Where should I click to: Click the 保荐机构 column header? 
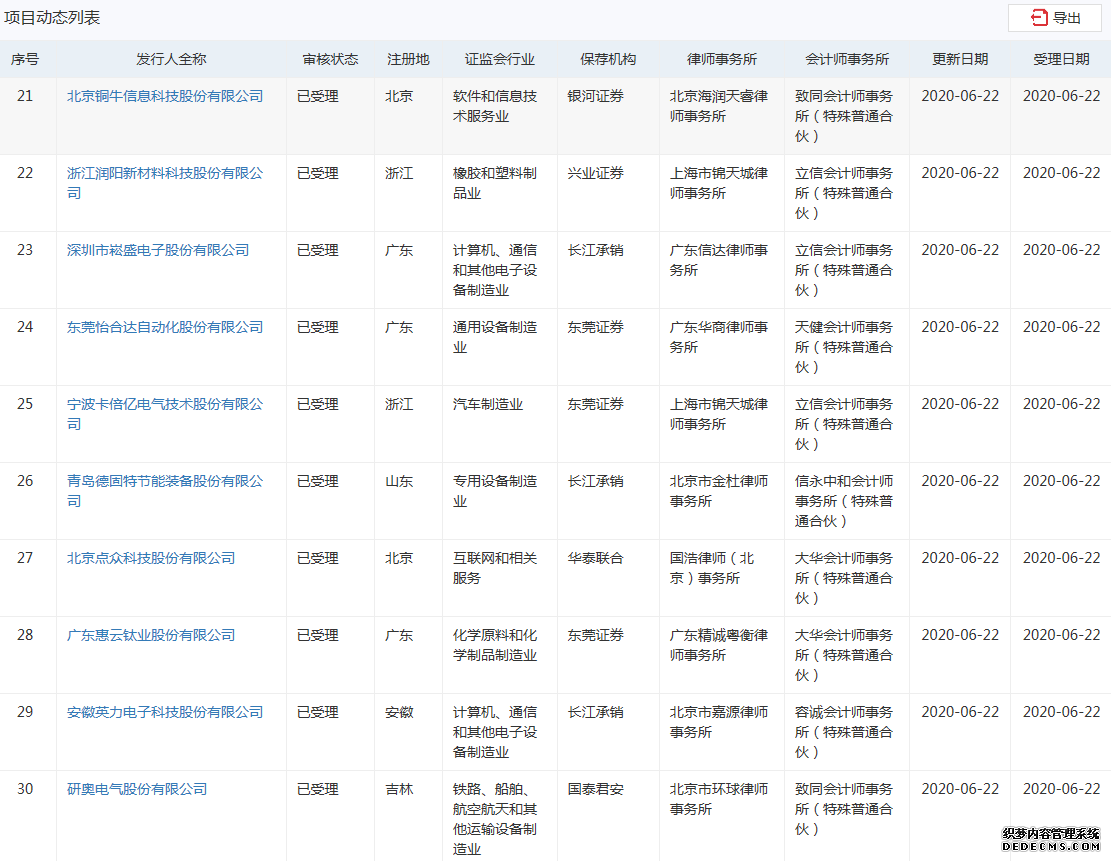pos(608,59)
